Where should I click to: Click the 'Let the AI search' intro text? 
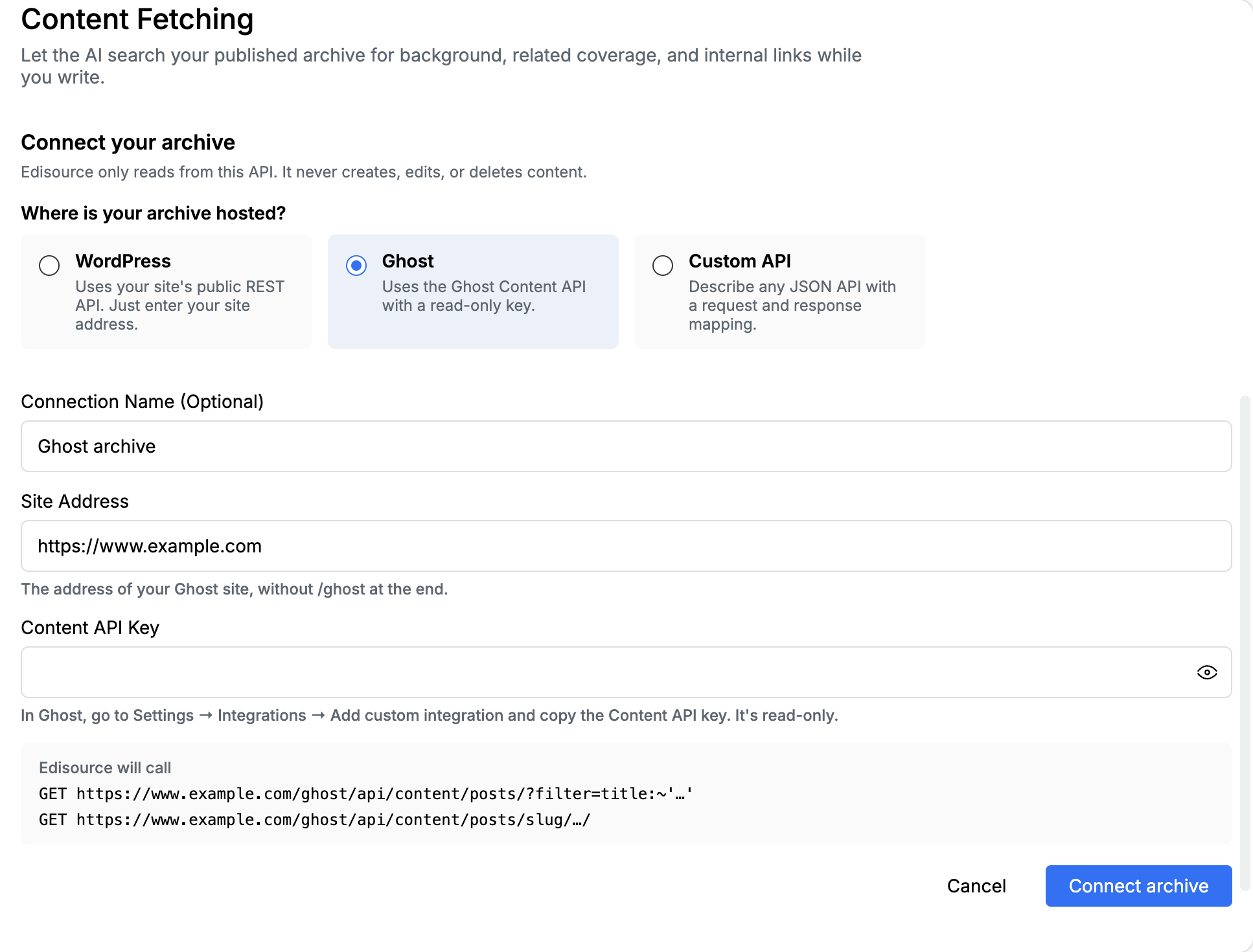pyautogui.click(x=441, y=66)
